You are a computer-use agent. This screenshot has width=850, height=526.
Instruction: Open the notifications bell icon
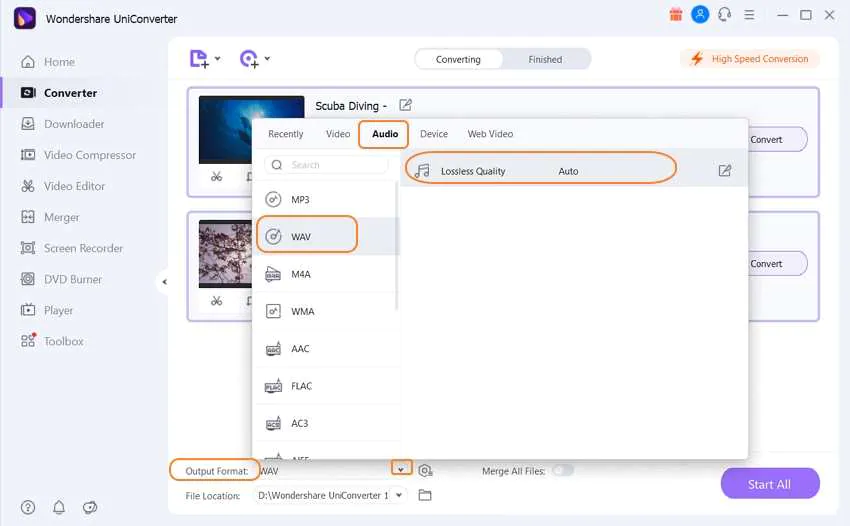pyautogui.click(x=59, y=507)
